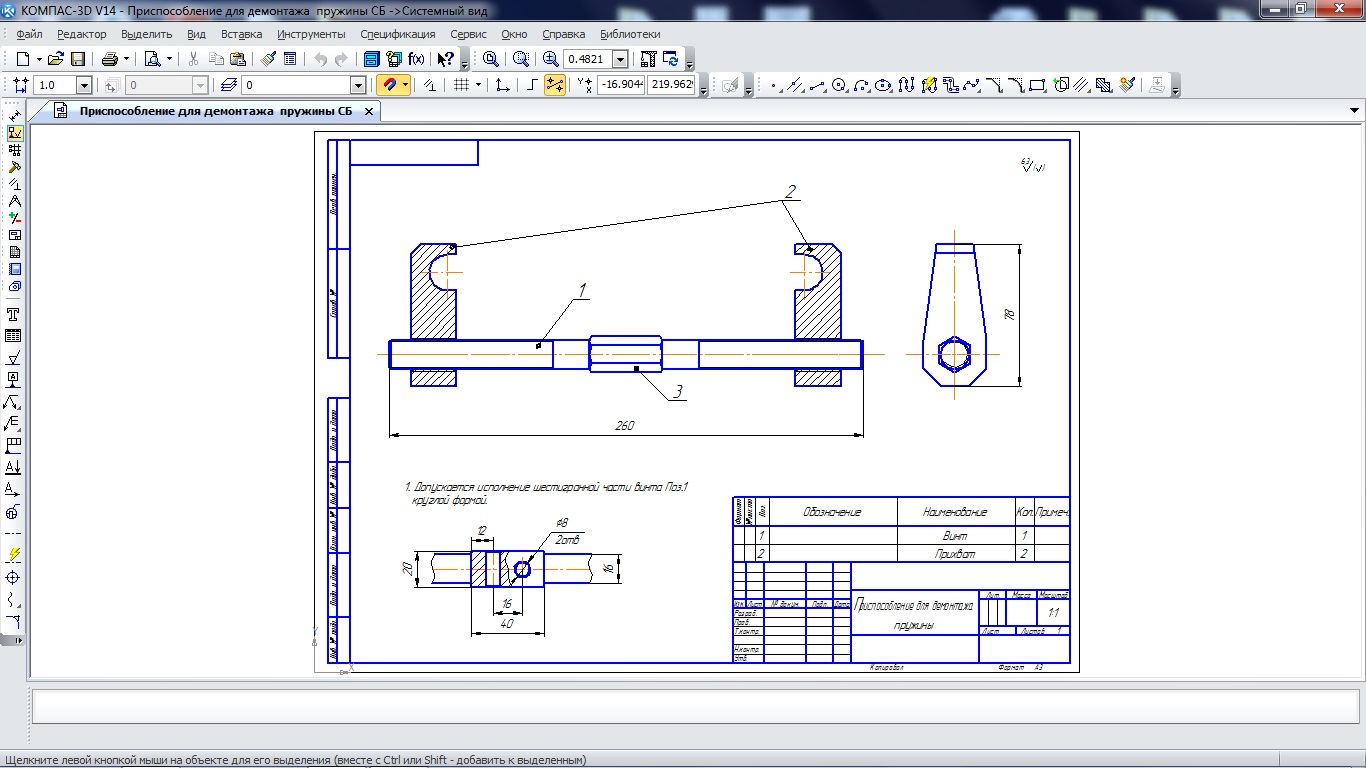Open the Окно menu
The height and width of the screenshot is (768, 1366).
point(515,34)
